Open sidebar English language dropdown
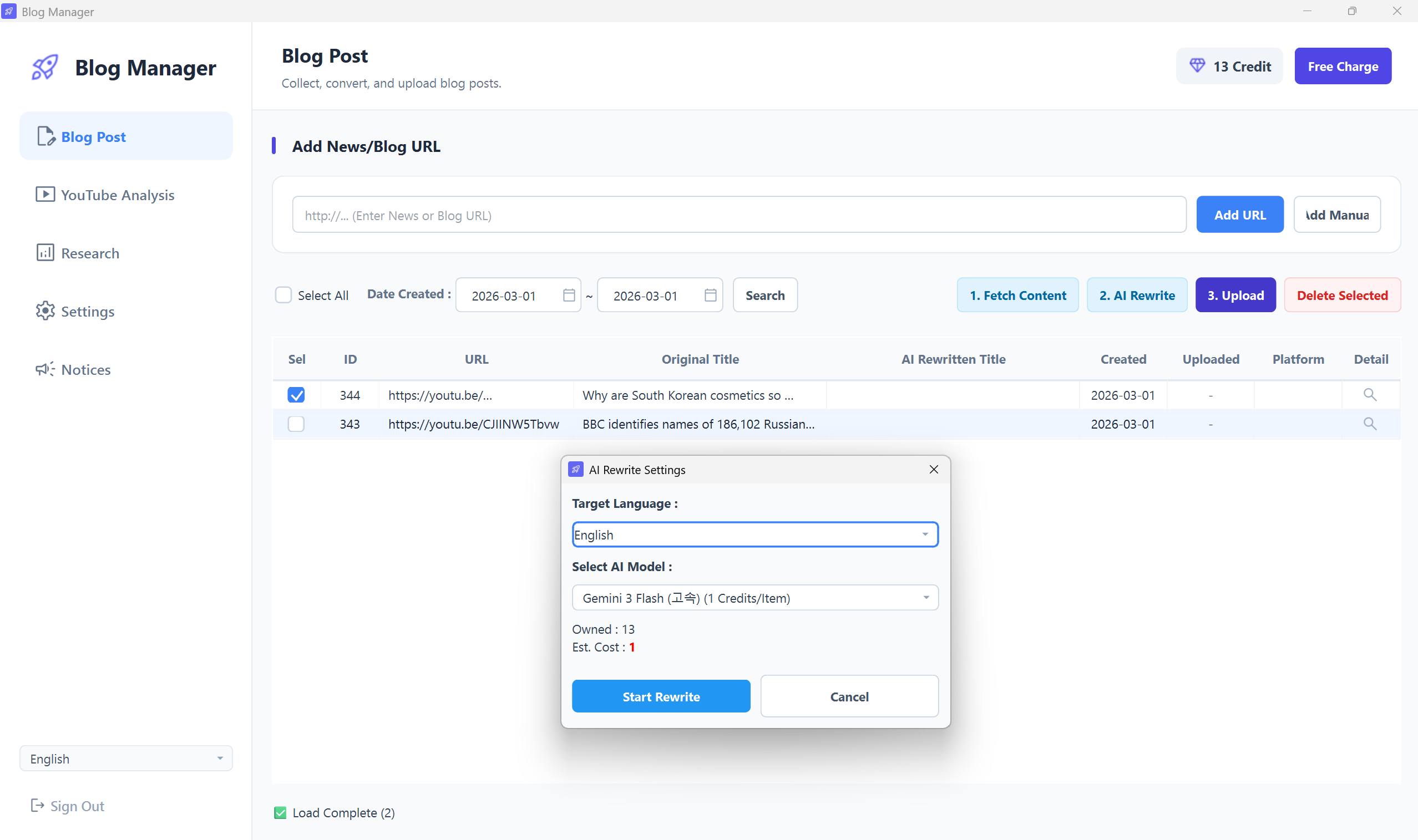This screenshot has width=1418, height=840. click(126, 758)
